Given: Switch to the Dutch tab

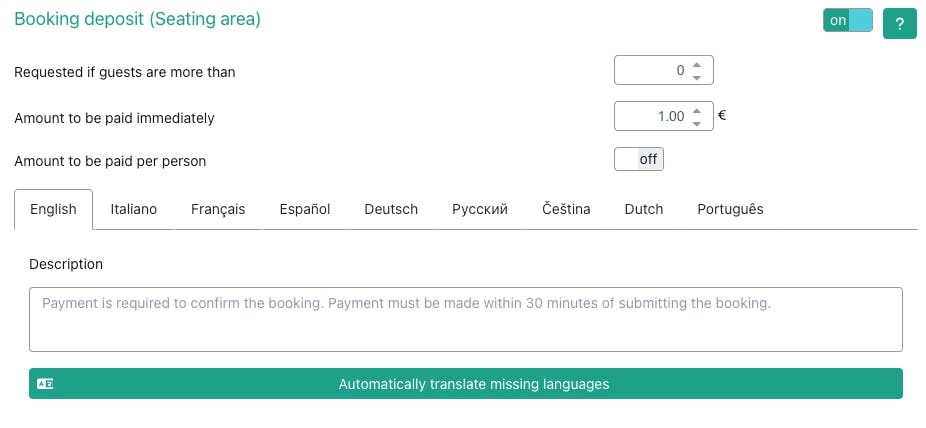Looking at the screenshot, I should coord(644,209).
